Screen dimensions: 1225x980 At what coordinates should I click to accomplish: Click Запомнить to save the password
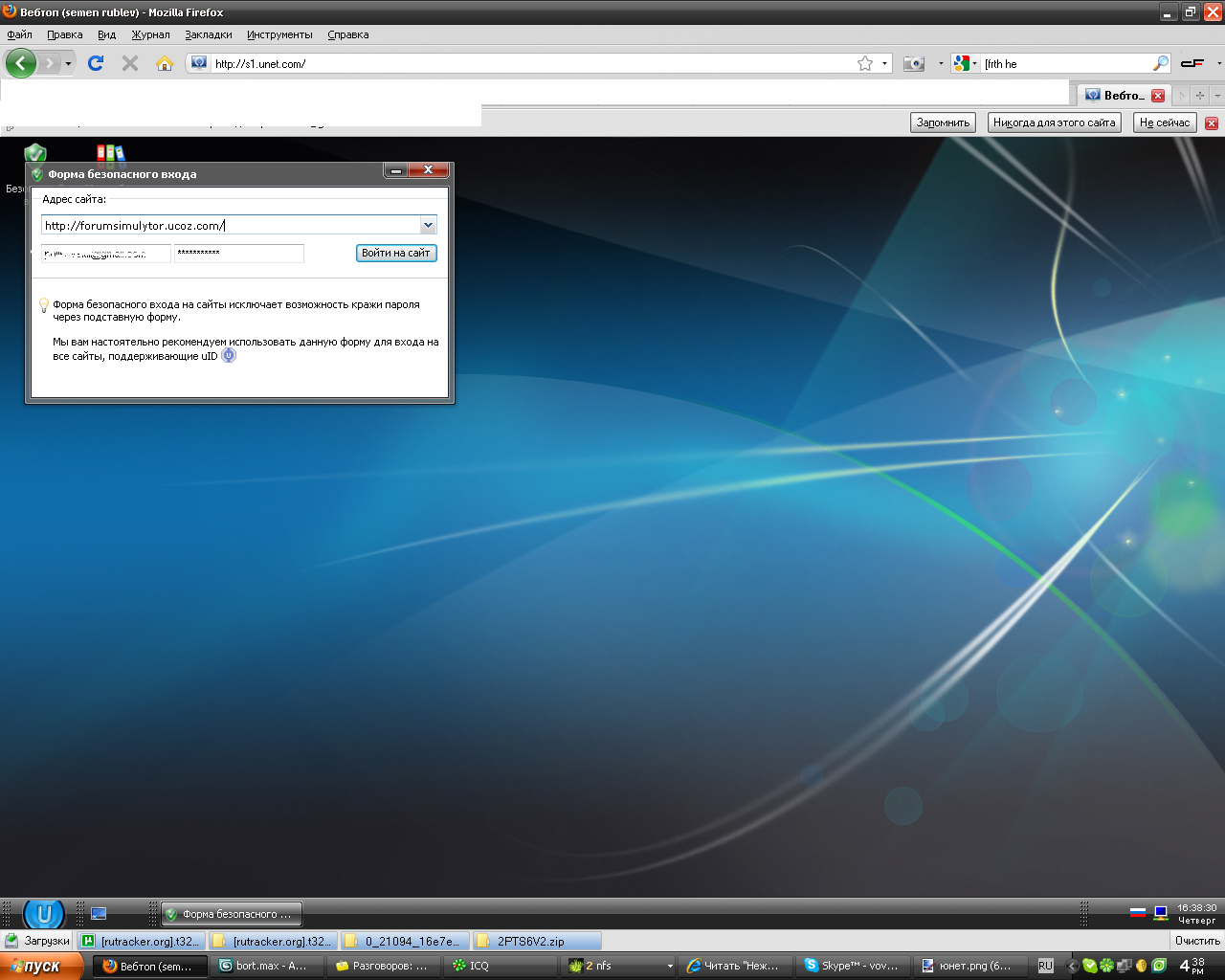(x=943, y=122)
